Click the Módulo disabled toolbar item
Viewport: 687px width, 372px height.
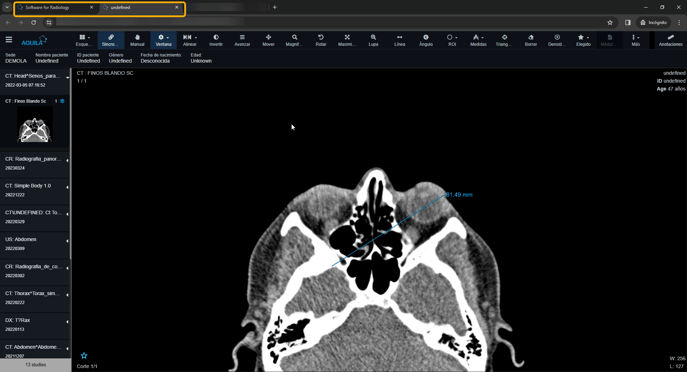point(609,40)
